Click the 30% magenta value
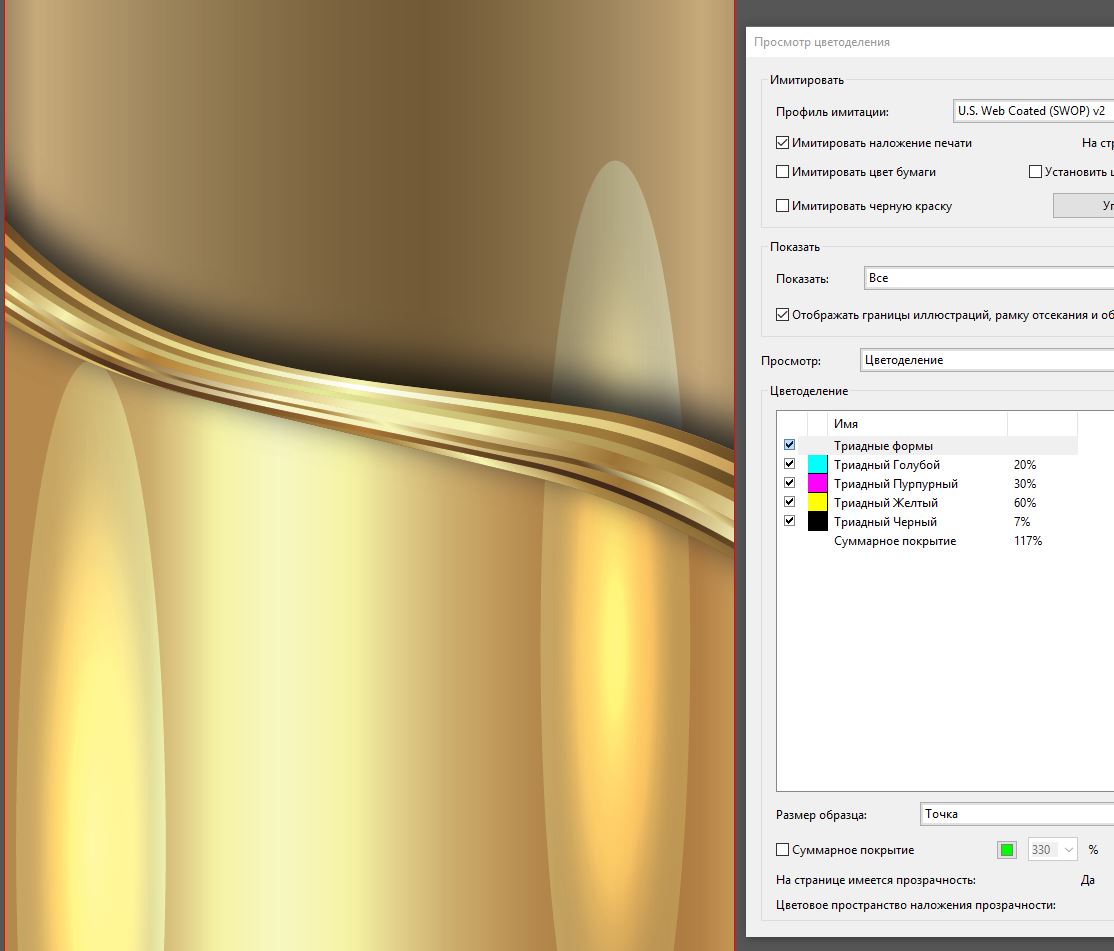Image resolution: width=1114 pixels, height=951 pixels. pyautogui.click(x=1024, y=484)
